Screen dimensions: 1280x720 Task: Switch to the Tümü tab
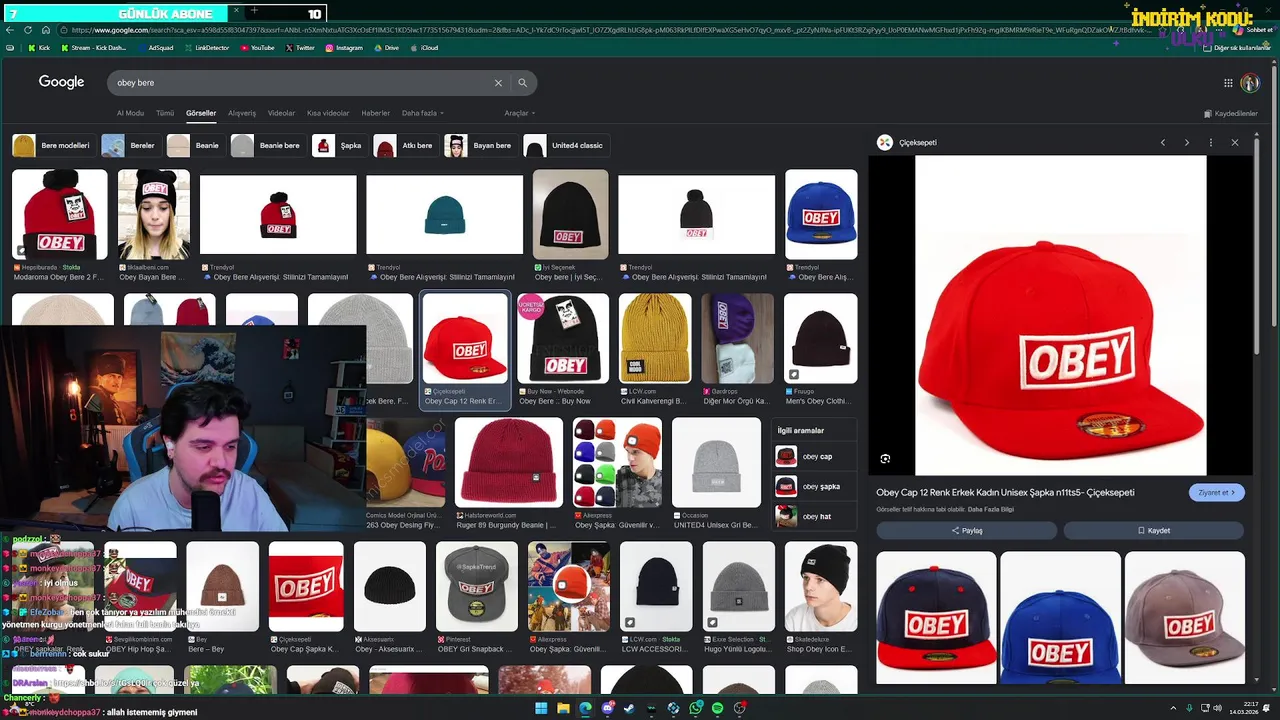click(x=165, y=113)
